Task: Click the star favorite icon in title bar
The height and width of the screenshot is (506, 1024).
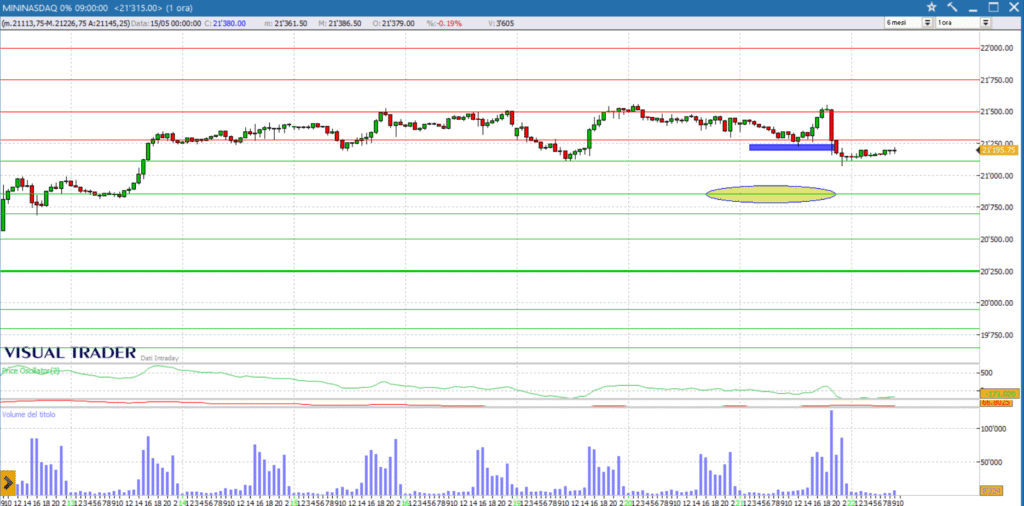Action: pos(931,7)
